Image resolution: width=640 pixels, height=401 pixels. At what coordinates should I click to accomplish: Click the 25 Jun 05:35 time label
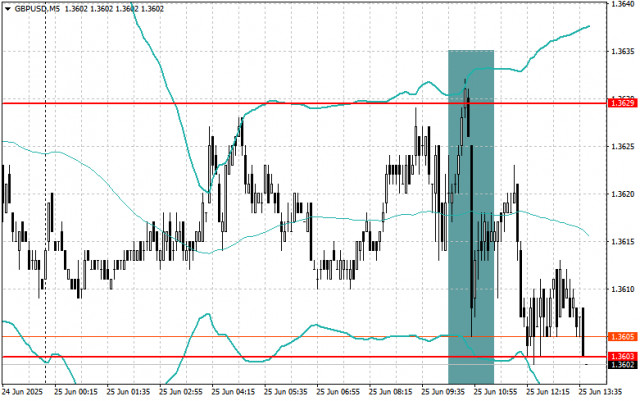[x=286, y=392]
